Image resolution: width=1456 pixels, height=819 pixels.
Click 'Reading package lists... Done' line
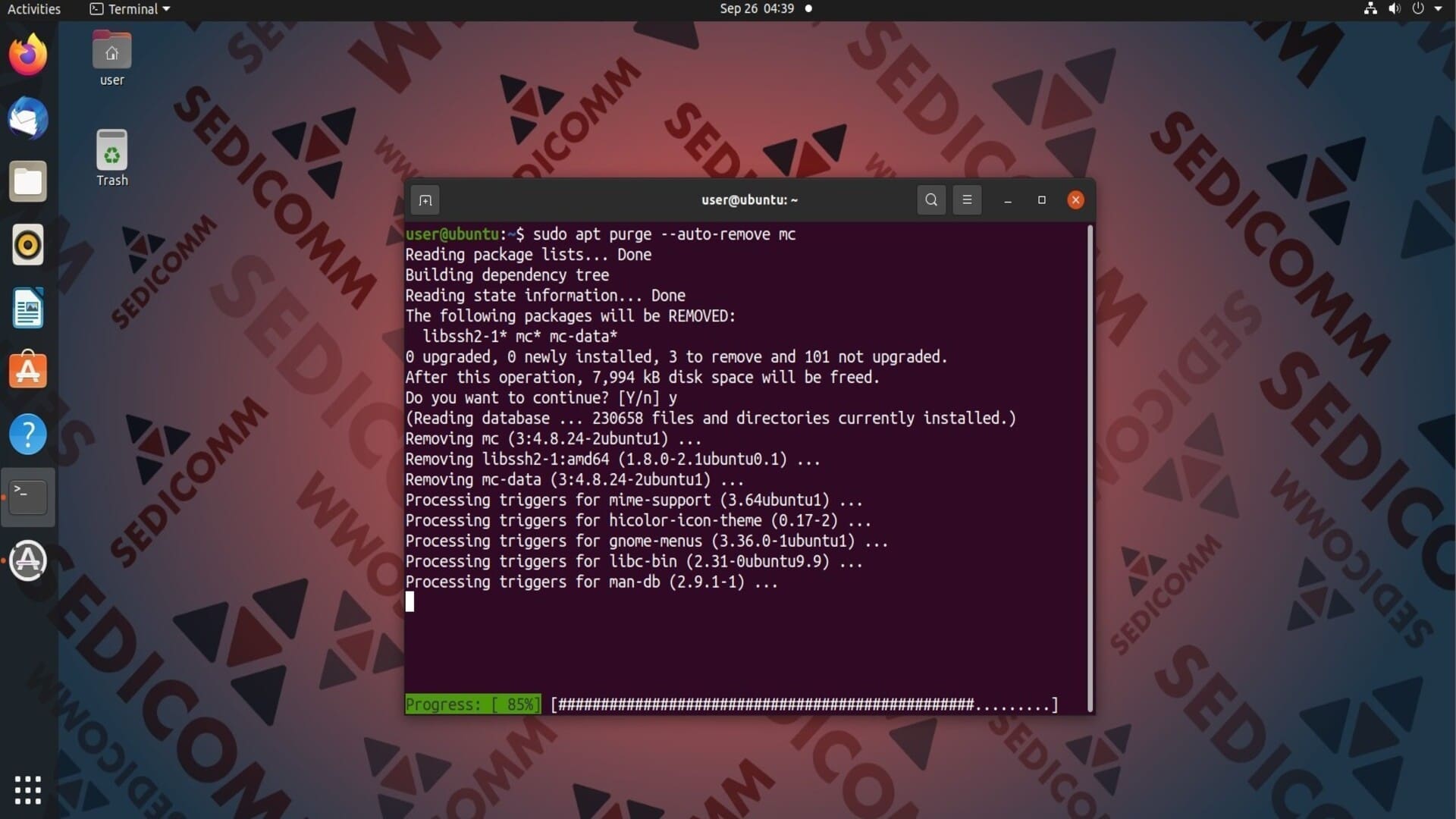(528, 255)
